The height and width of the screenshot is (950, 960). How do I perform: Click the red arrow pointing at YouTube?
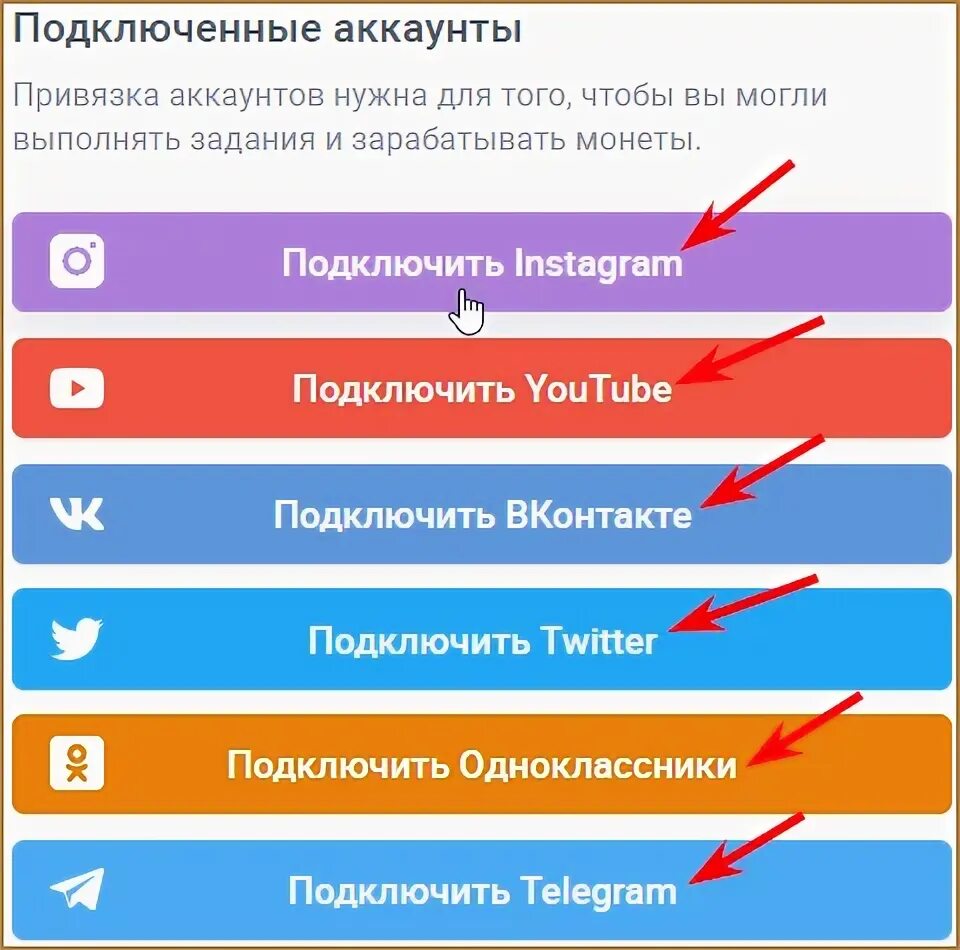(750, 351)
